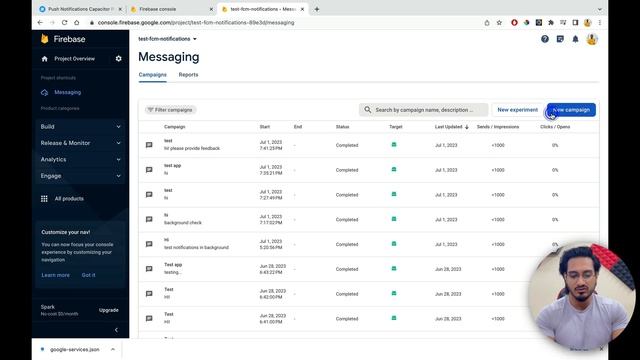Sort by Last Updated column arrow

point(467,127)
